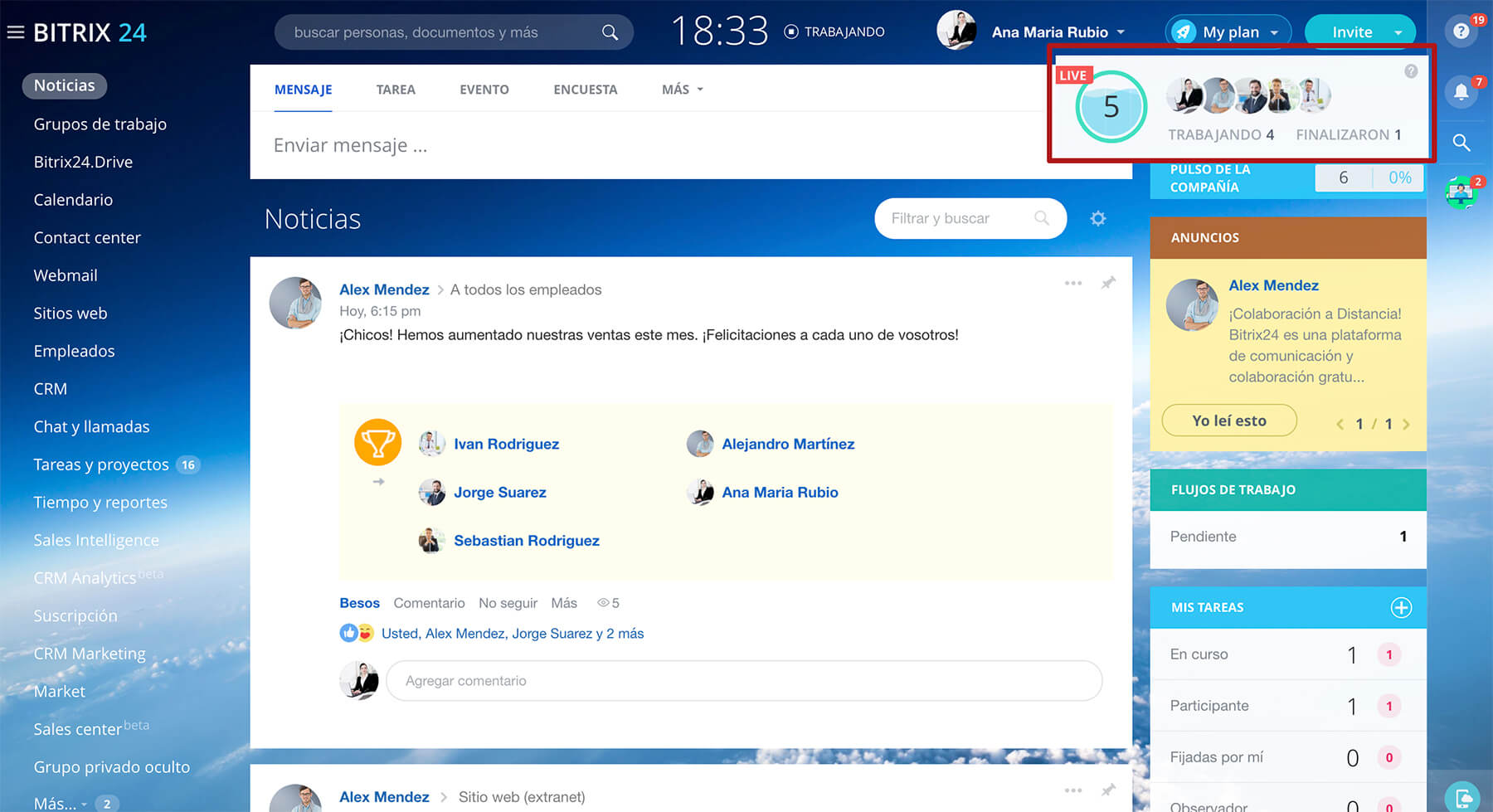1493x812 pixels.
Task: Open the hamburger main menu icon
Action: (x=15, y=32)
